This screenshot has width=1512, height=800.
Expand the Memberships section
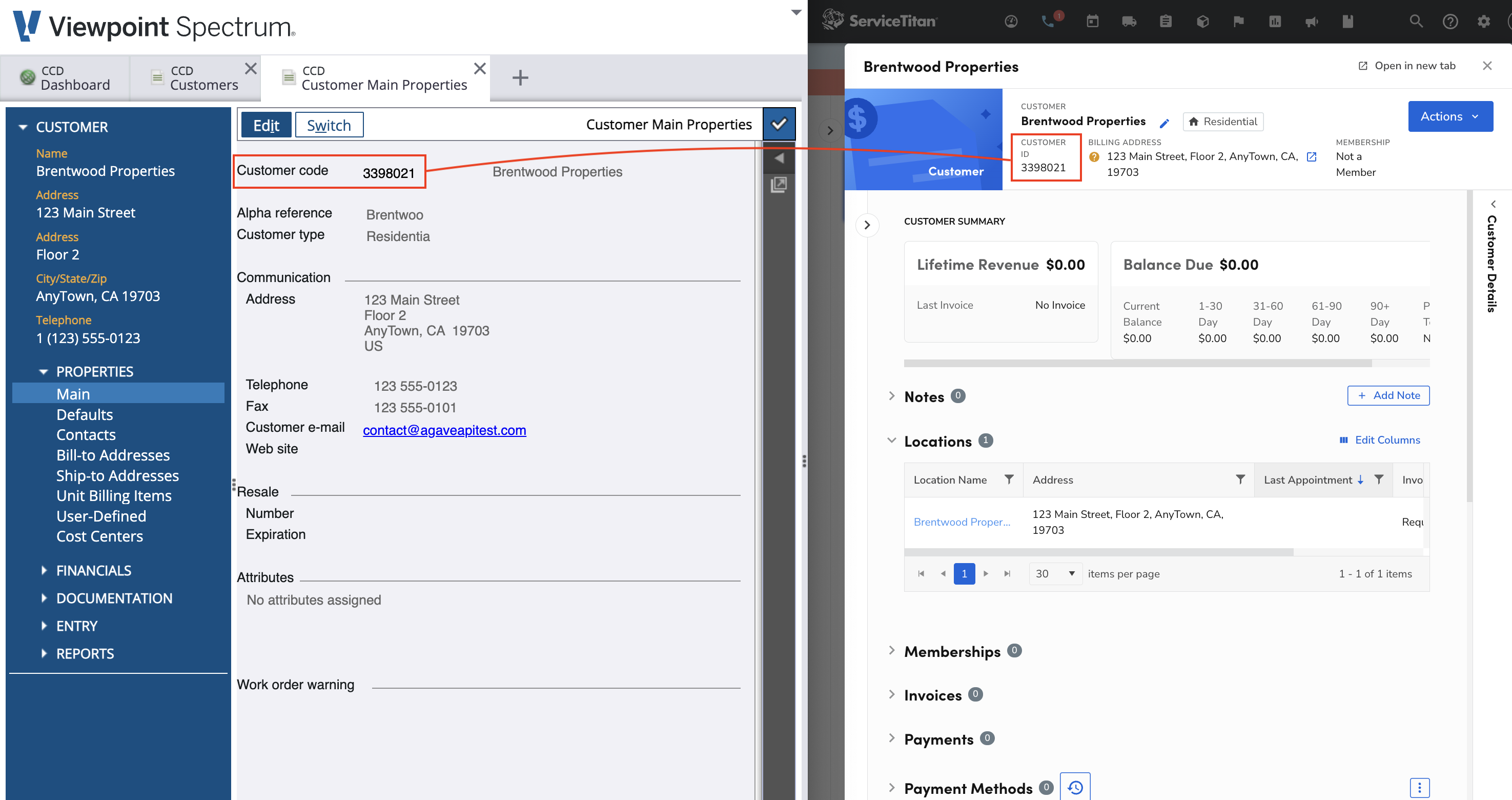coord(892,650)
